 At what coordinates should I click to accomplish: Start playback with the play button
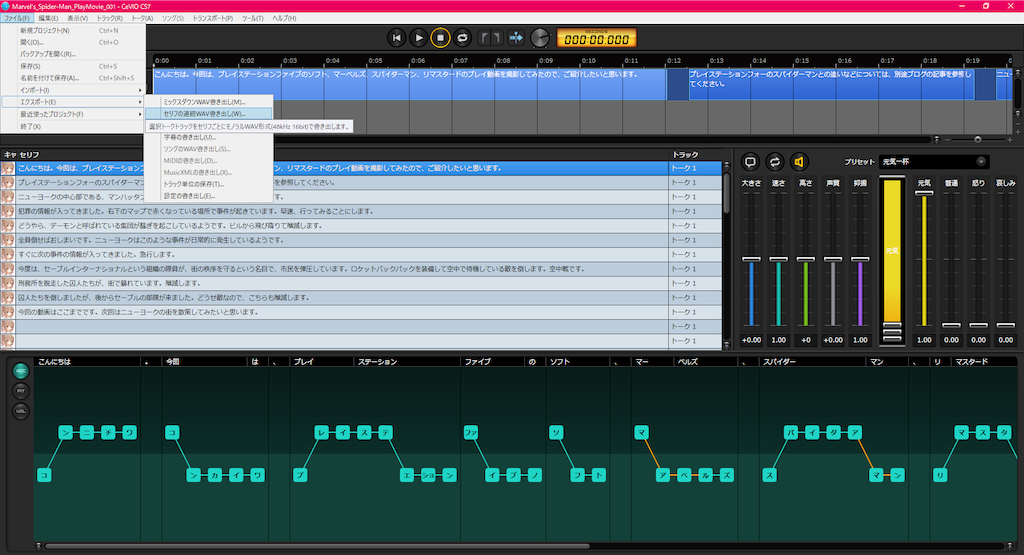[419, 38]
